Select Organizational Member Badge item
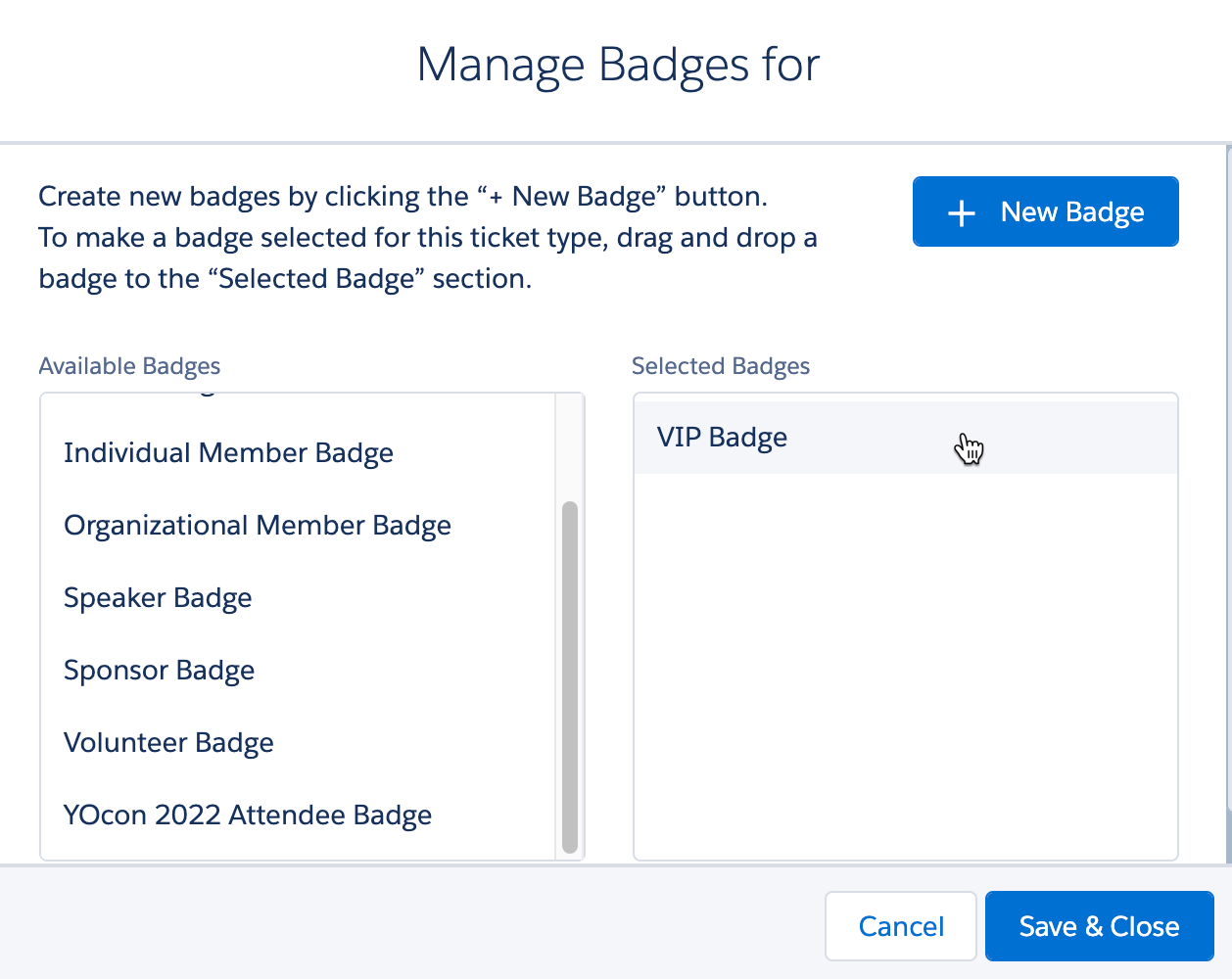 (x=257, y=525)
